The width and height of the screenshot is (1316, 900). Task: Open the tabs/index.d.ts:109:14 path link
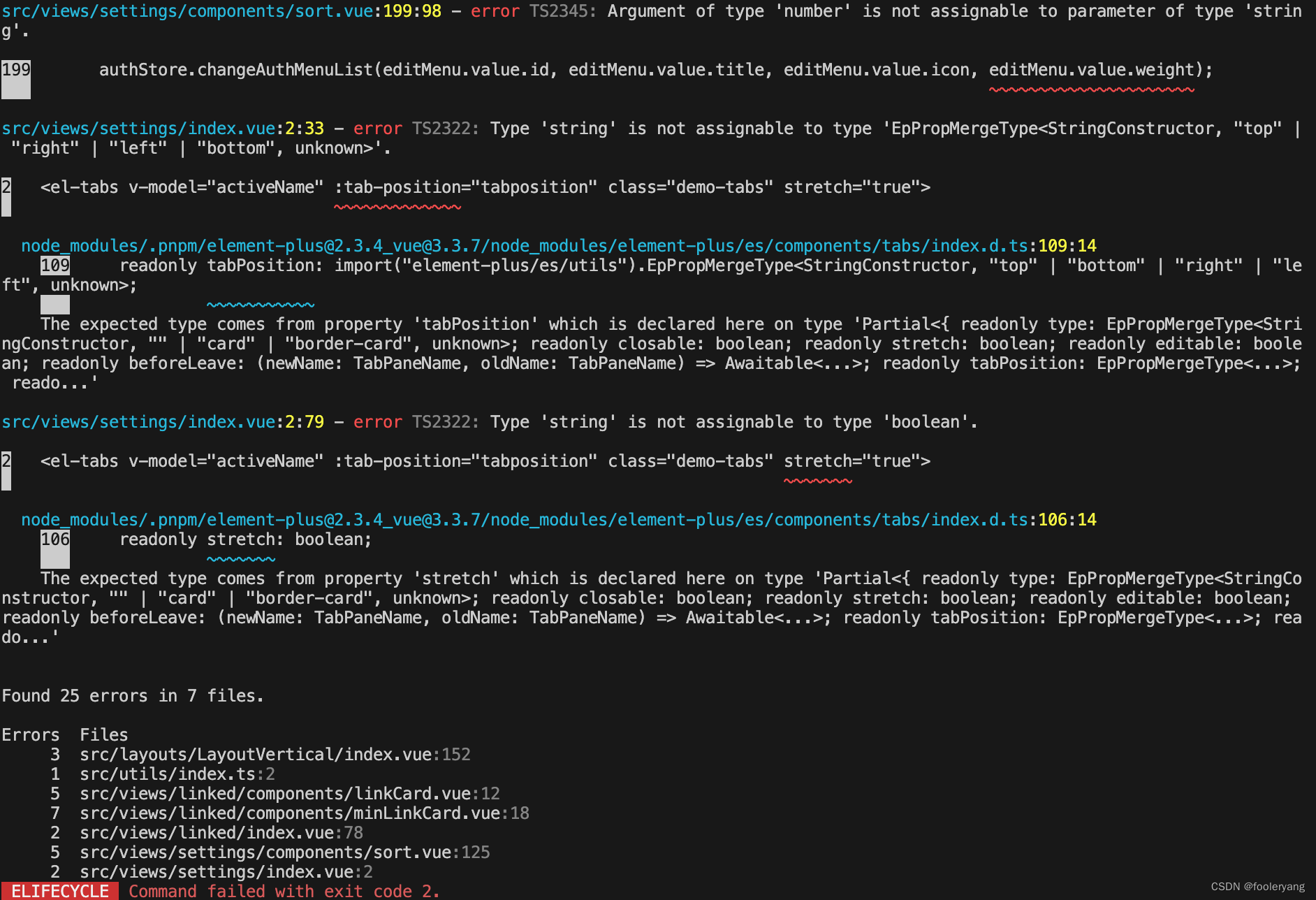coord(559,246)
